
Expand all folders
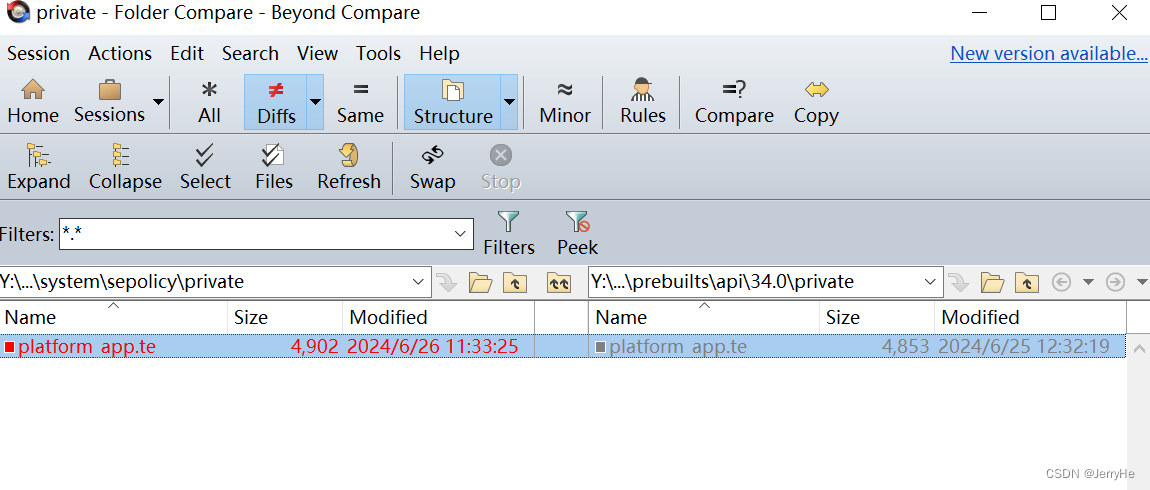pos(39,167)
